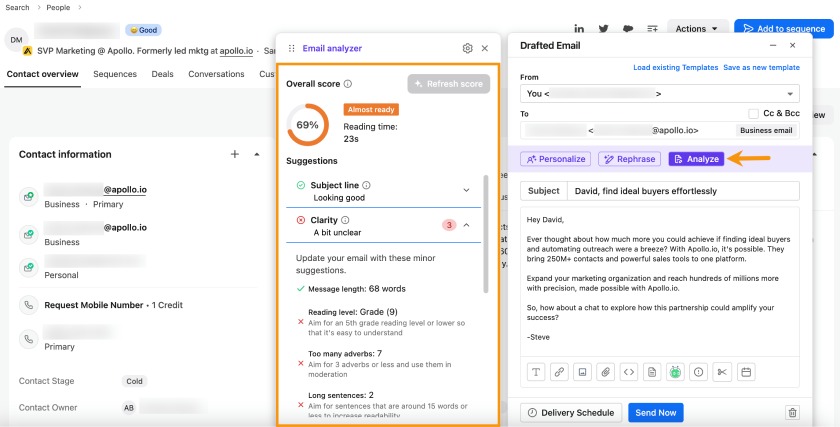
Task: Delete the draft with trash icon
Action: click(793, 413)
